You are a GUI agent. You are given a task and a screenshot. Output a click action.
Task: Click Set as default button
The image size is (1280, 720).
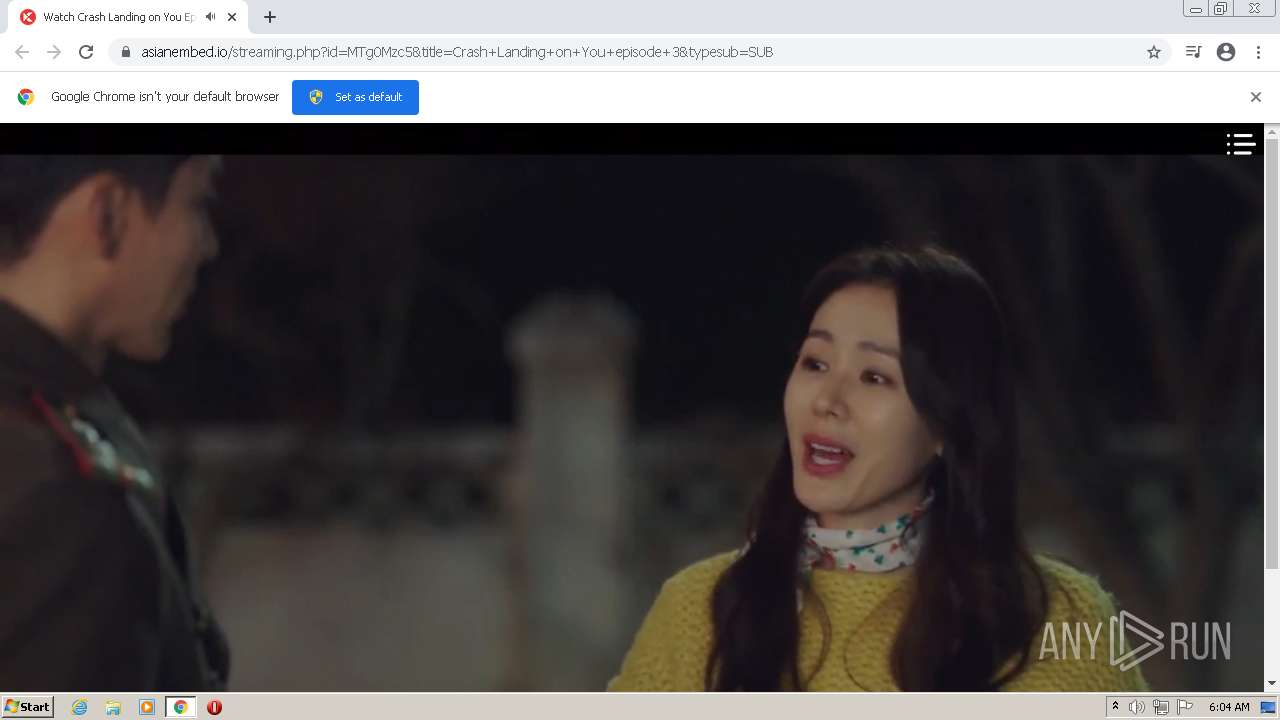coord(355,97)
